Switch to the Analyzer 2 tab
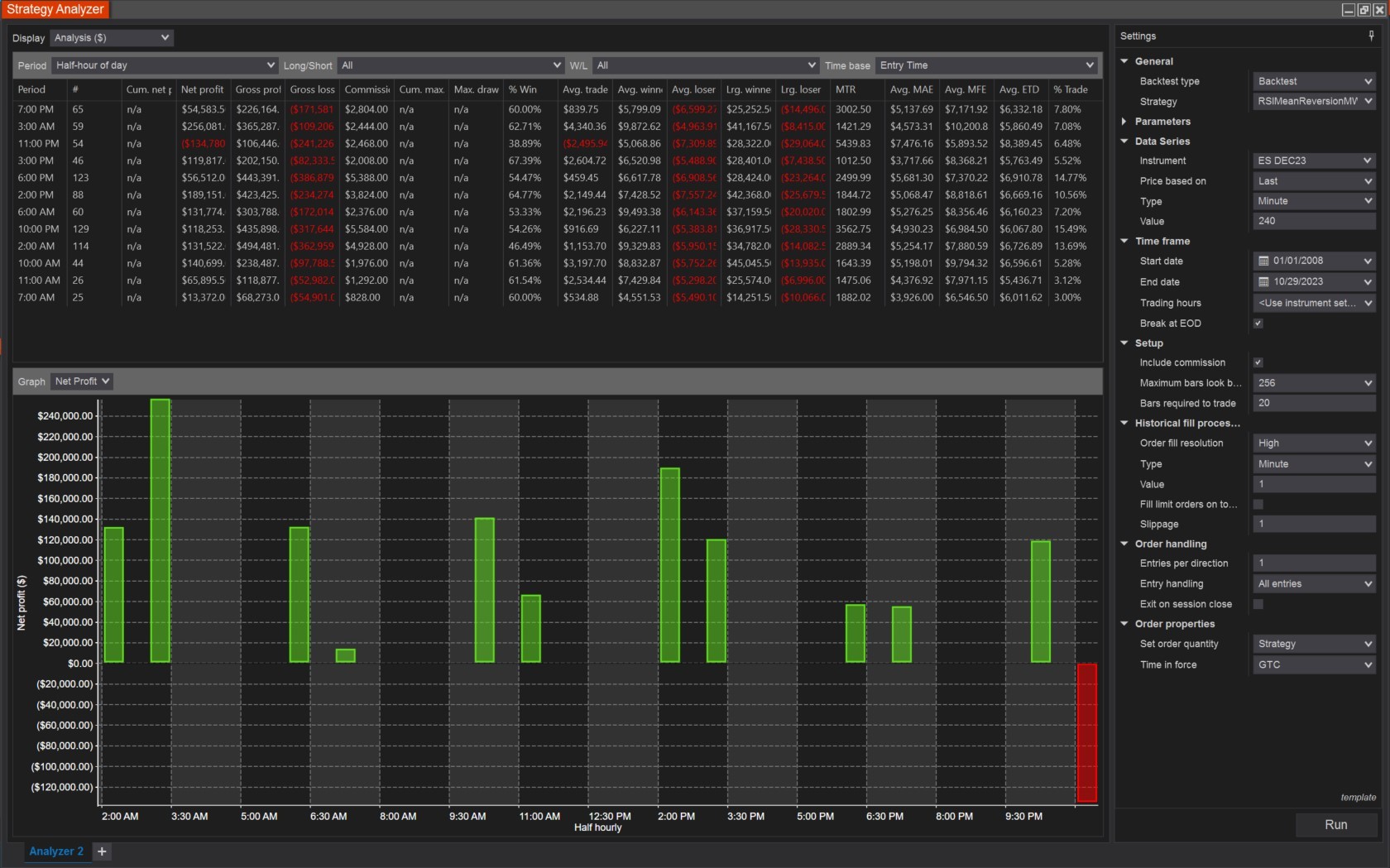1390x868 pixels. pyautogui.click(x=56, y=851)
